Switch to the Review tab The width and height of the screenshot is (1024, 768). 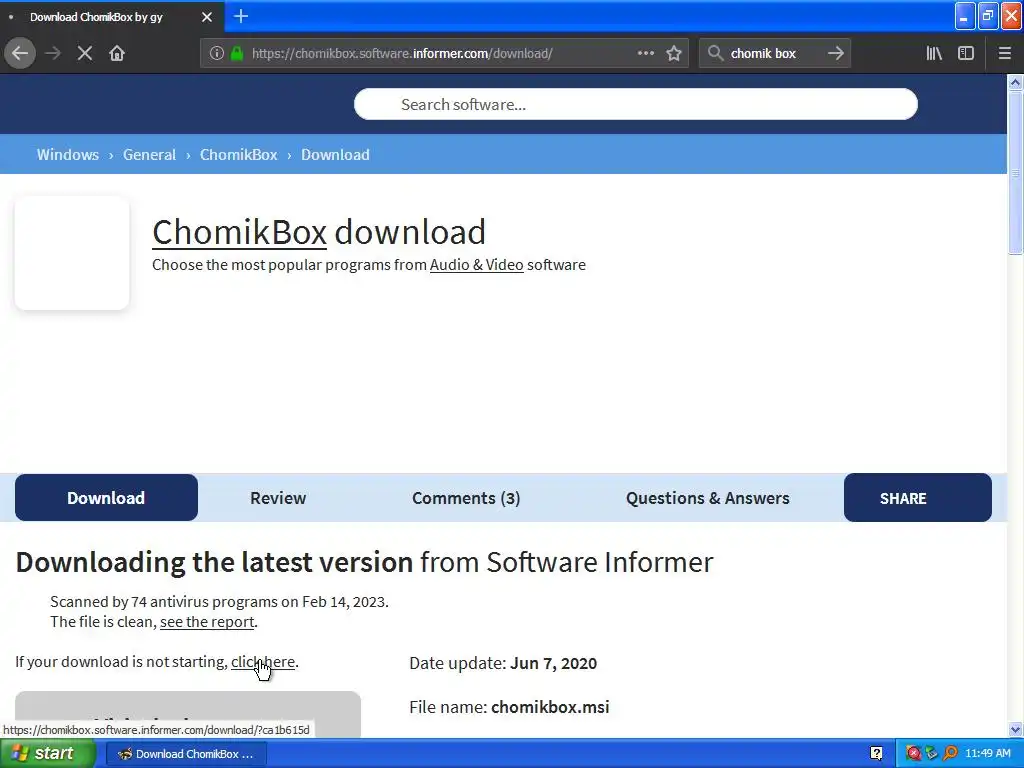[278, 498]
